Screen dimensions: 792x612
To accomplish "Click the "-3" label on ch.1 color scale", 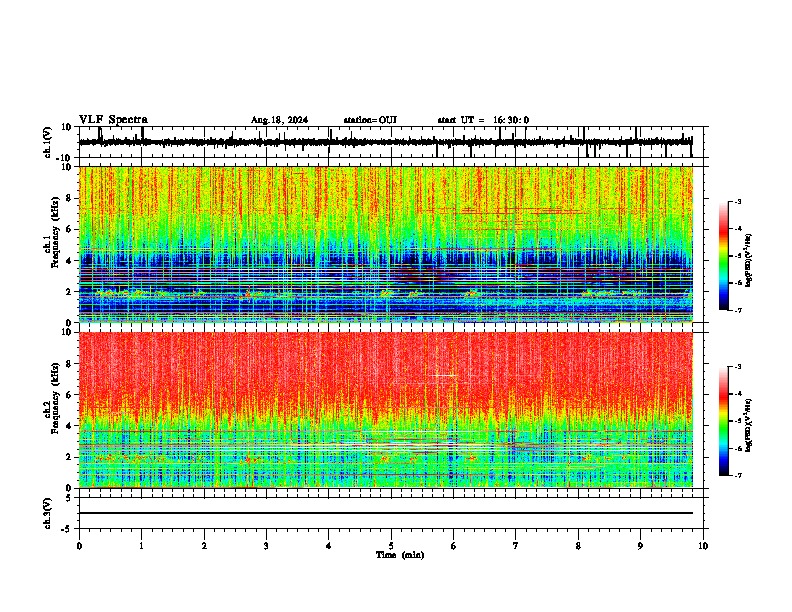I will click(x=738, y=202).
